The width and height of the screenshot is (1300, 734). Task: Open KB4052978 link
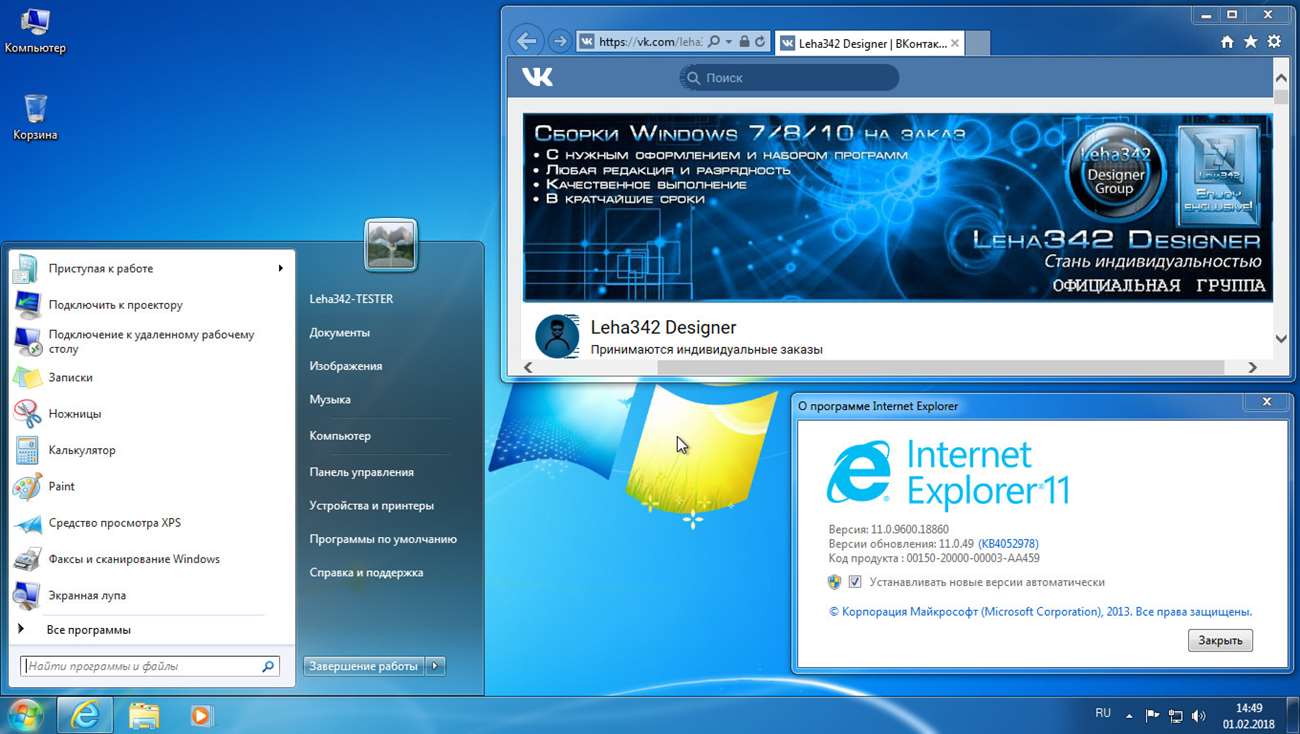(1008, 544)
